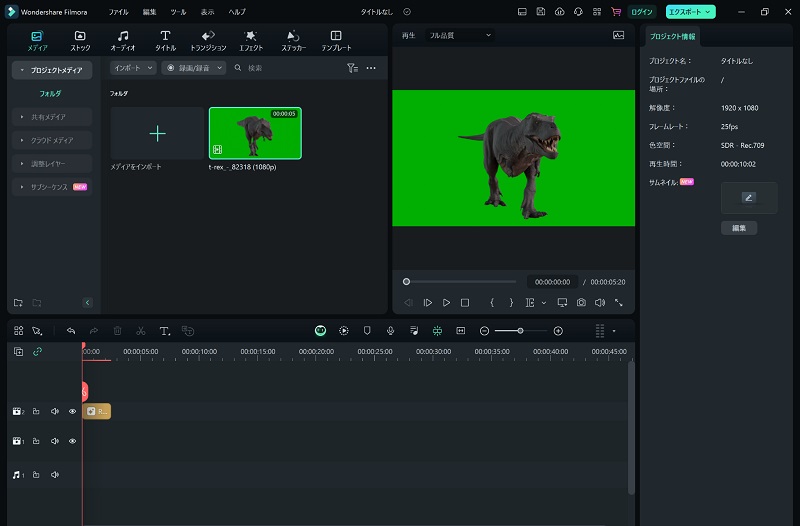The image size is (800, 526).
Task: Open the ファイル menu
Action: pos(118,12)
